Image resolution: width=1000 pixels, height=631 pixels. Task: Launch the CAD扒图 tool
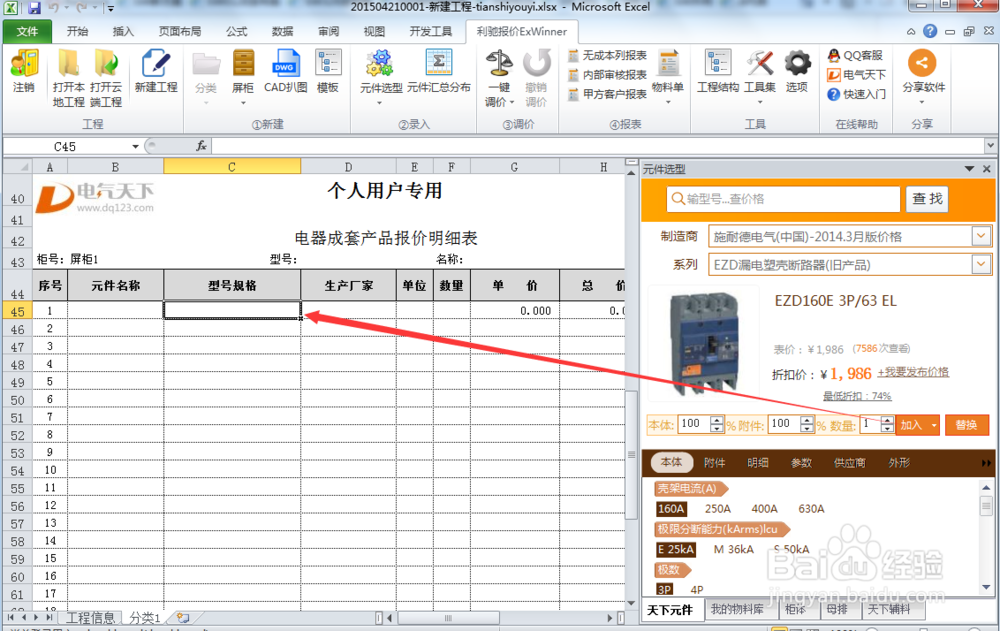click(x=285, y=71)
